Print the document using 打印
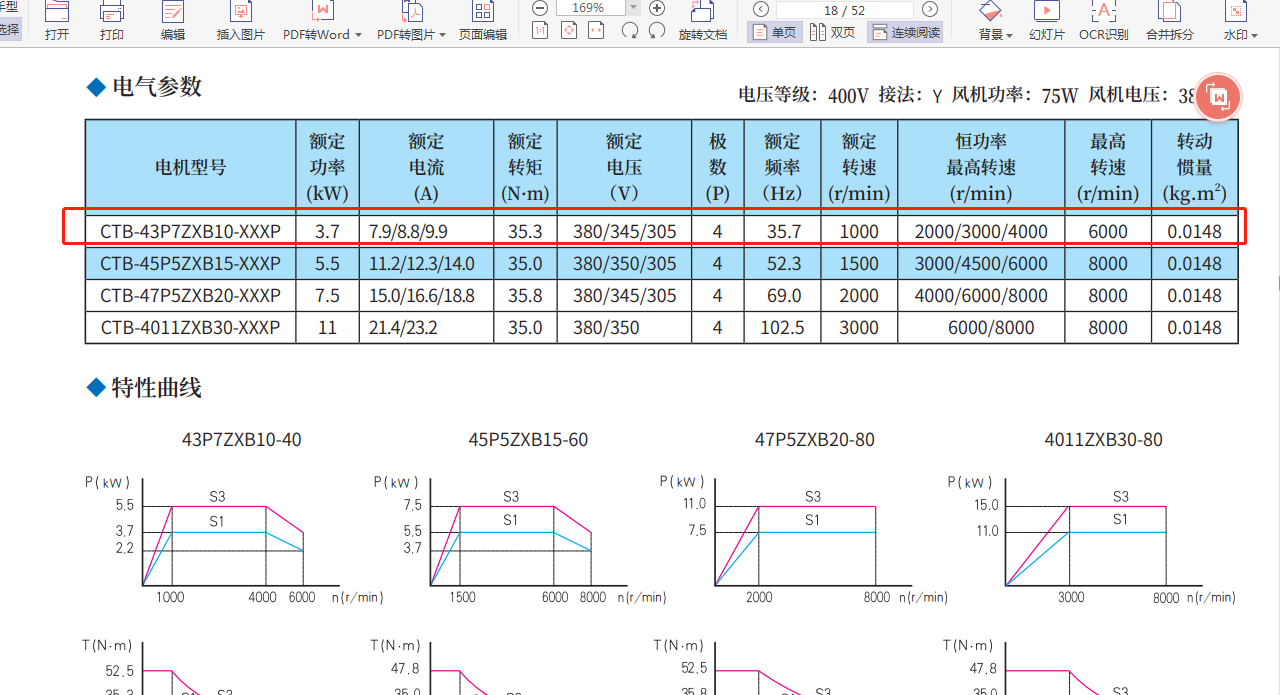The image size is (1280, 695). (112, 21)
